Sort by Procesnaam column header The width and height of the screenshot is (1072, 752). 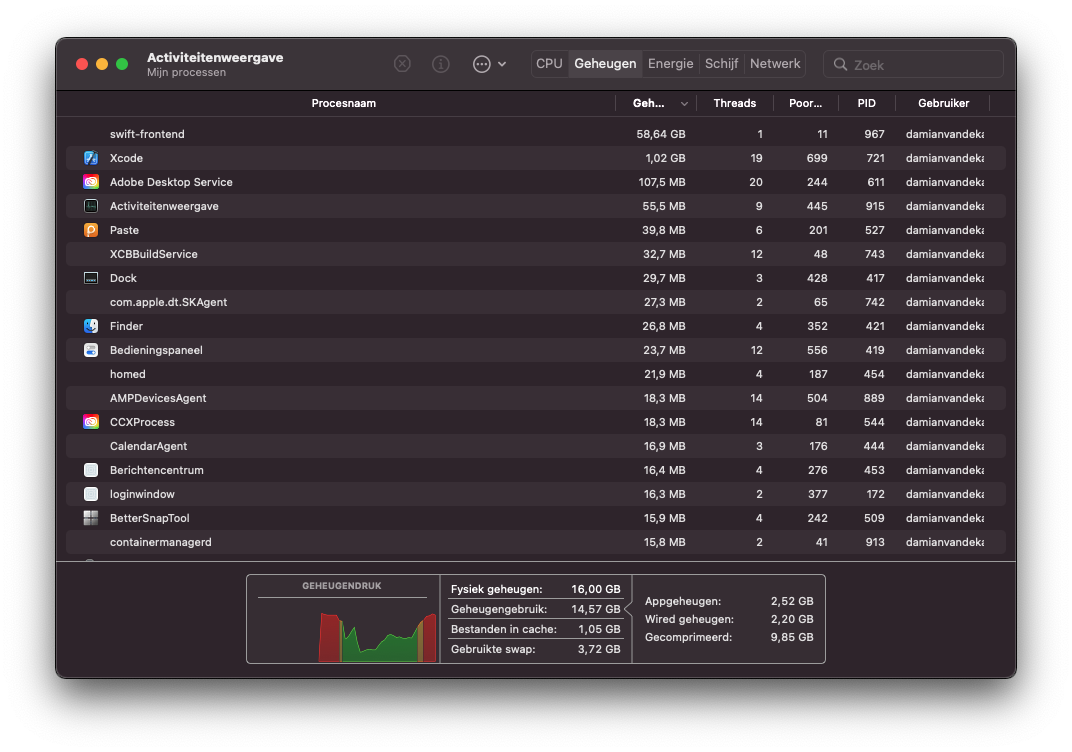[x=343, y=103]
